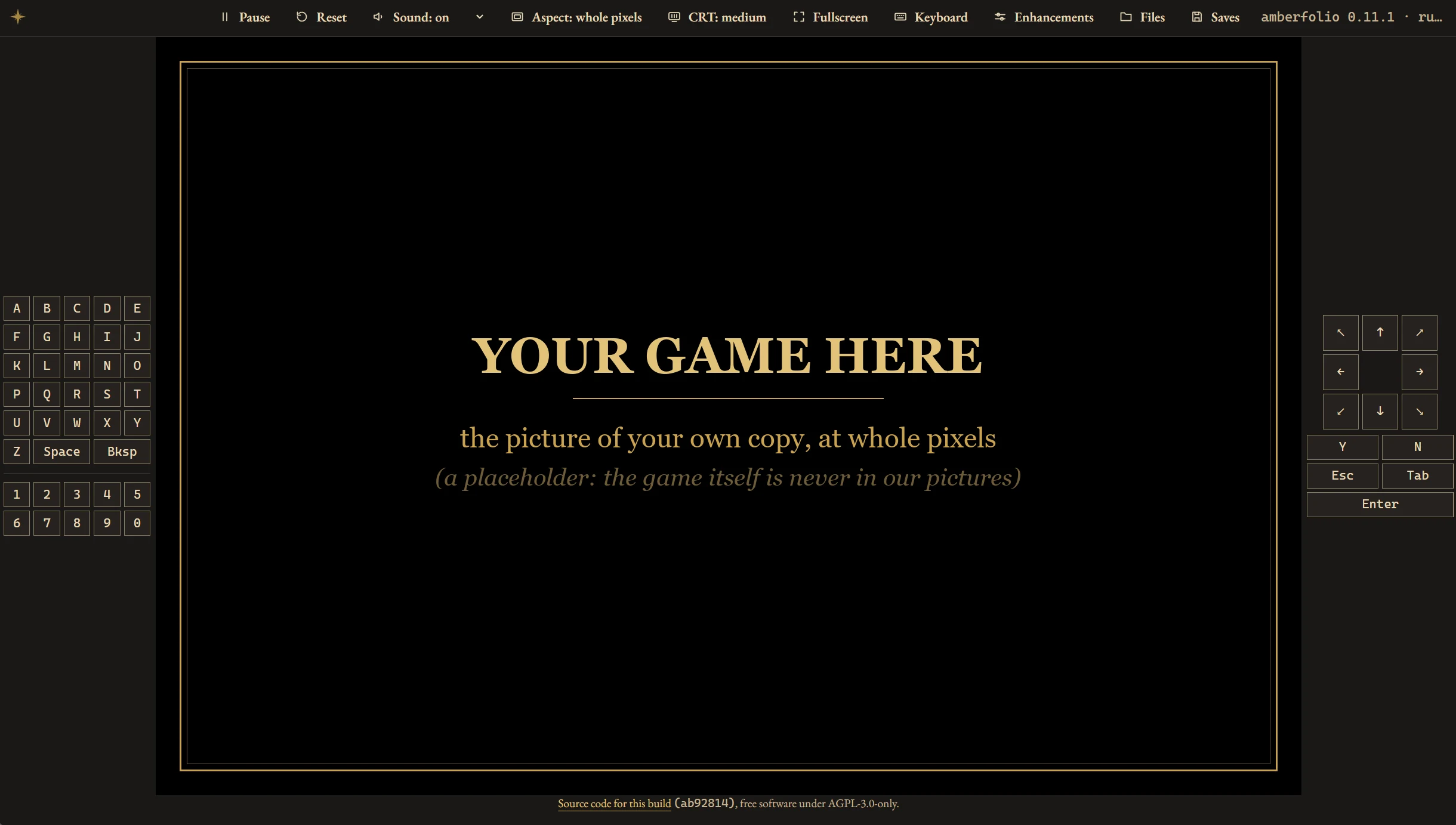Open the Saves menu
Viewport: 1456px width, 825px height.
tap(1215, 17)
